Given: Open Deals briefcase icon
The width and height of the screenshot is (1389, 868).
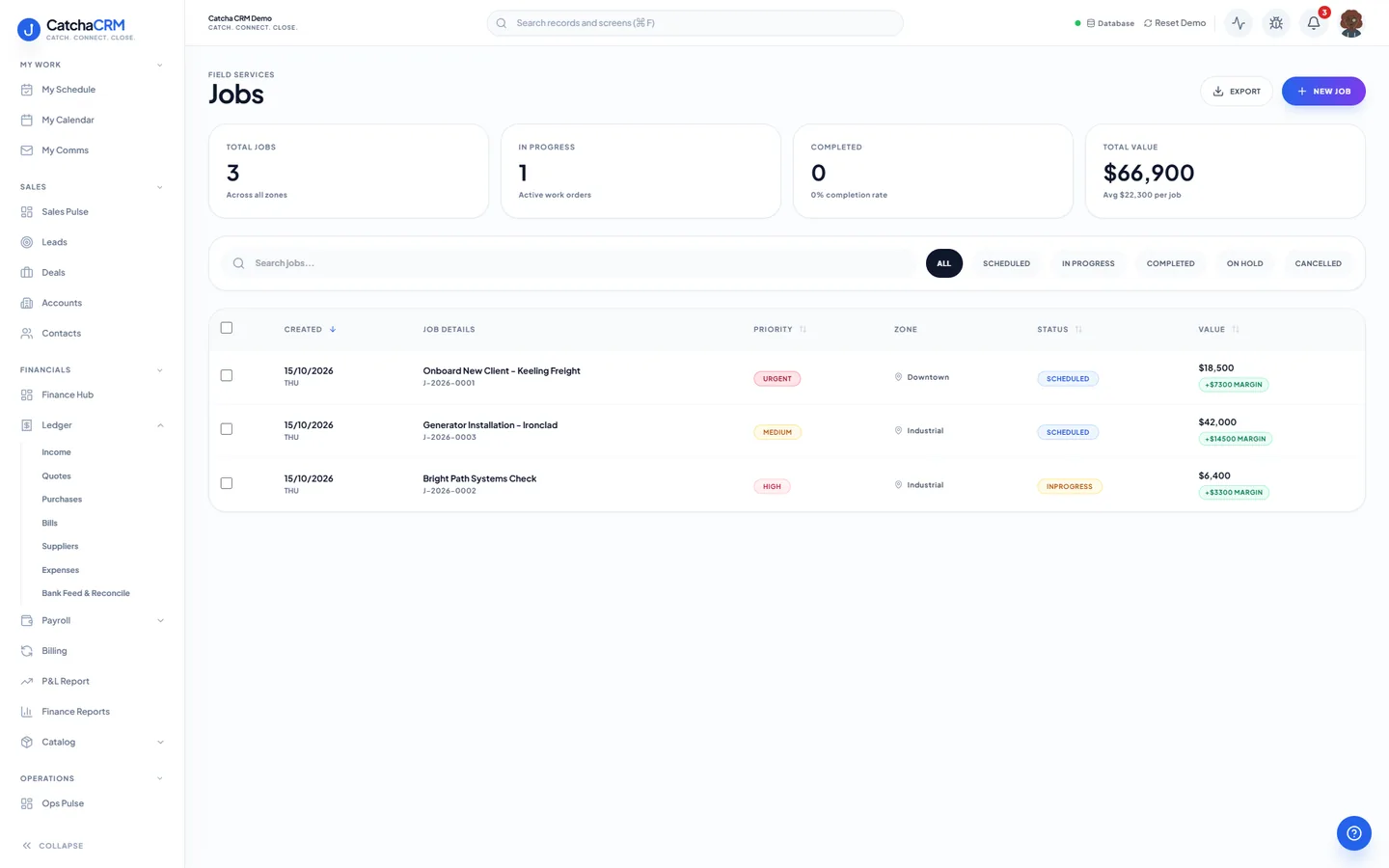Looking at the screenshot, I should pos(27,273).
